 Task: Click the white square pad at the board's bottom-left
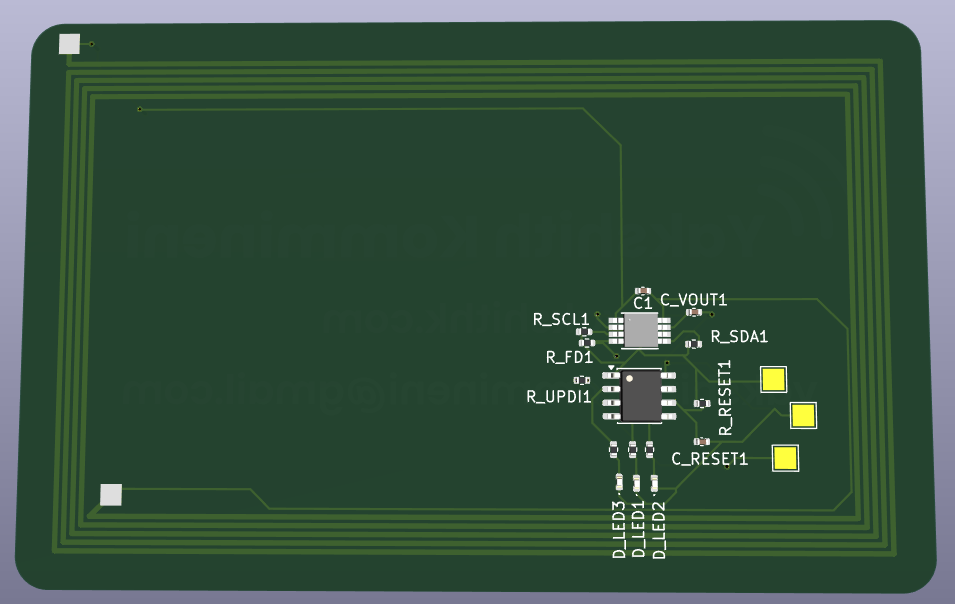coord(111,495)
